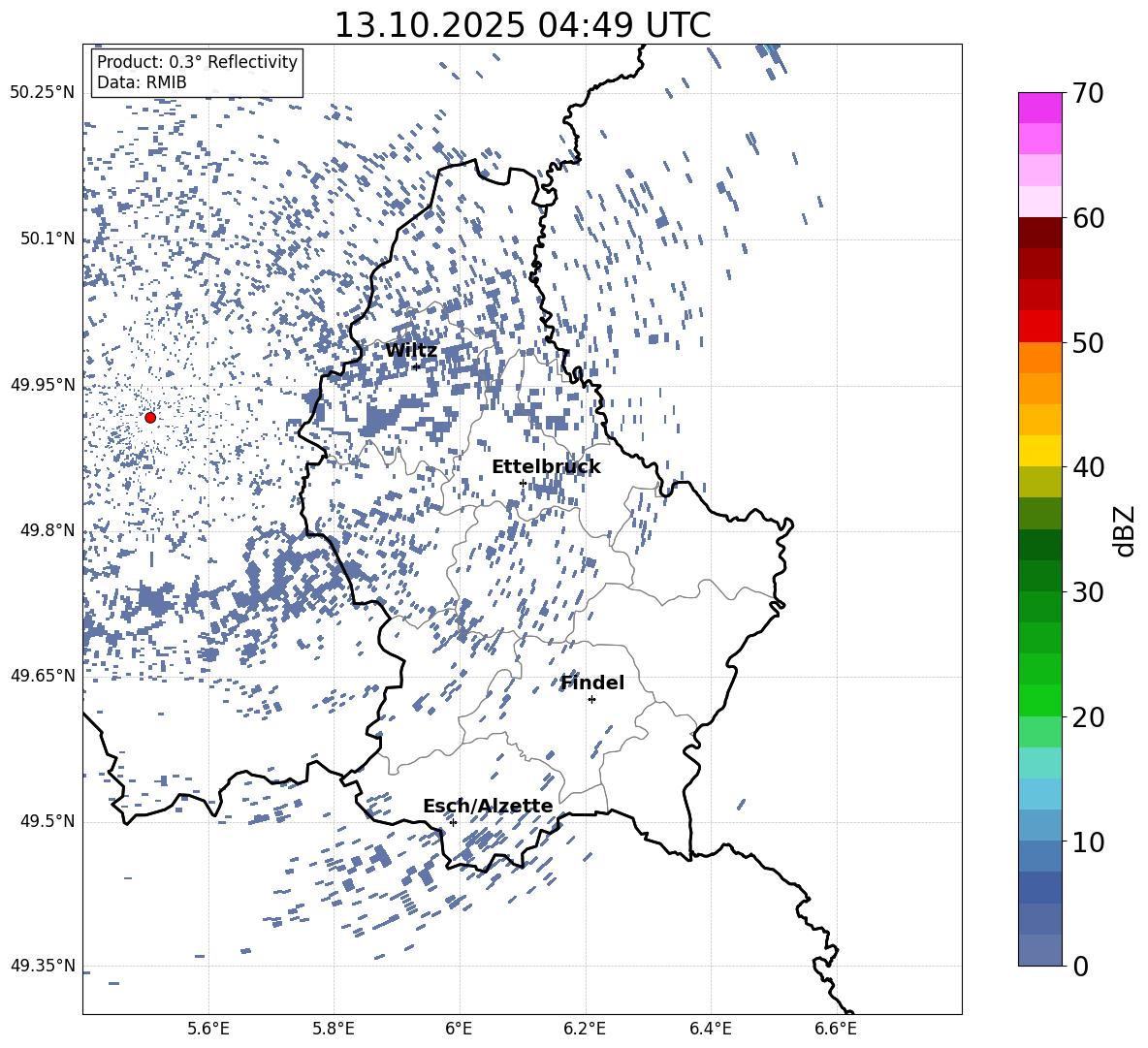Image resolution: width=1148 pixels, height=1048 pixels.
Task: Click the 5.6°E longitude label
Action: pos(207,1030)
